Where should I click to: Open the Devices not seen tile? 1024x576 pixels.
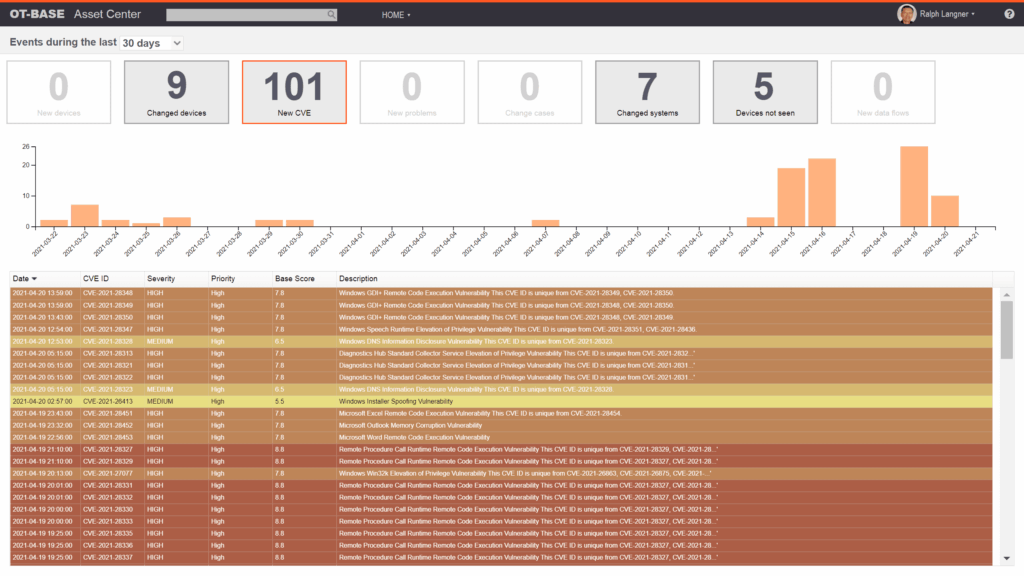765,92
